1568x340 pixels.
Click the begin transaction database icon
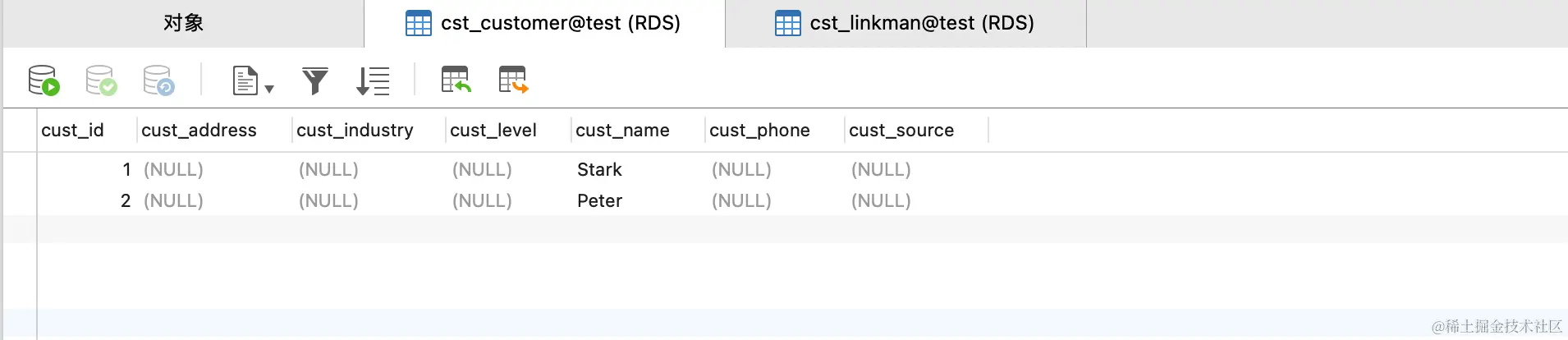(44, 80)
